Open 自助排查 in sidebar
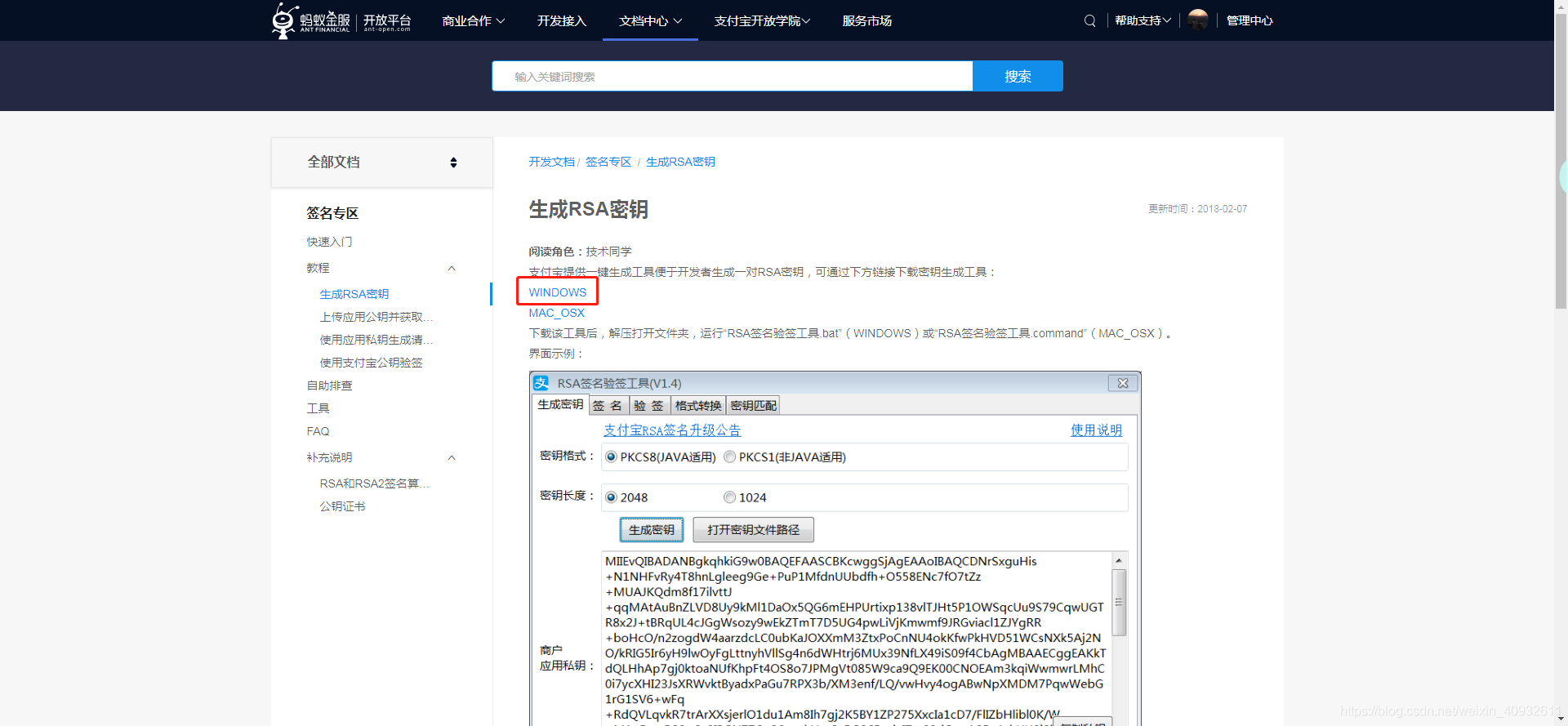 [x=329, y=385]
